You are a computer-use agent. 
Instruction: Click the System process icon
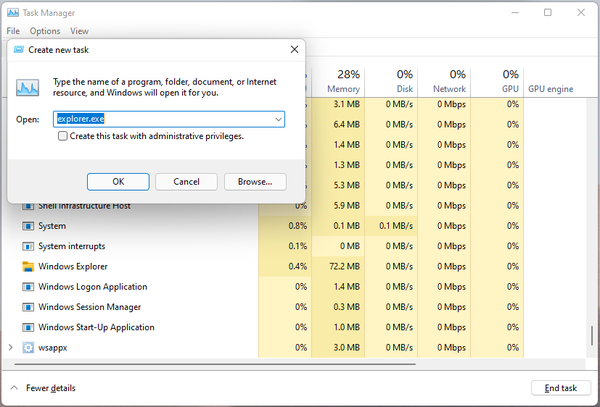pos(28,226)
